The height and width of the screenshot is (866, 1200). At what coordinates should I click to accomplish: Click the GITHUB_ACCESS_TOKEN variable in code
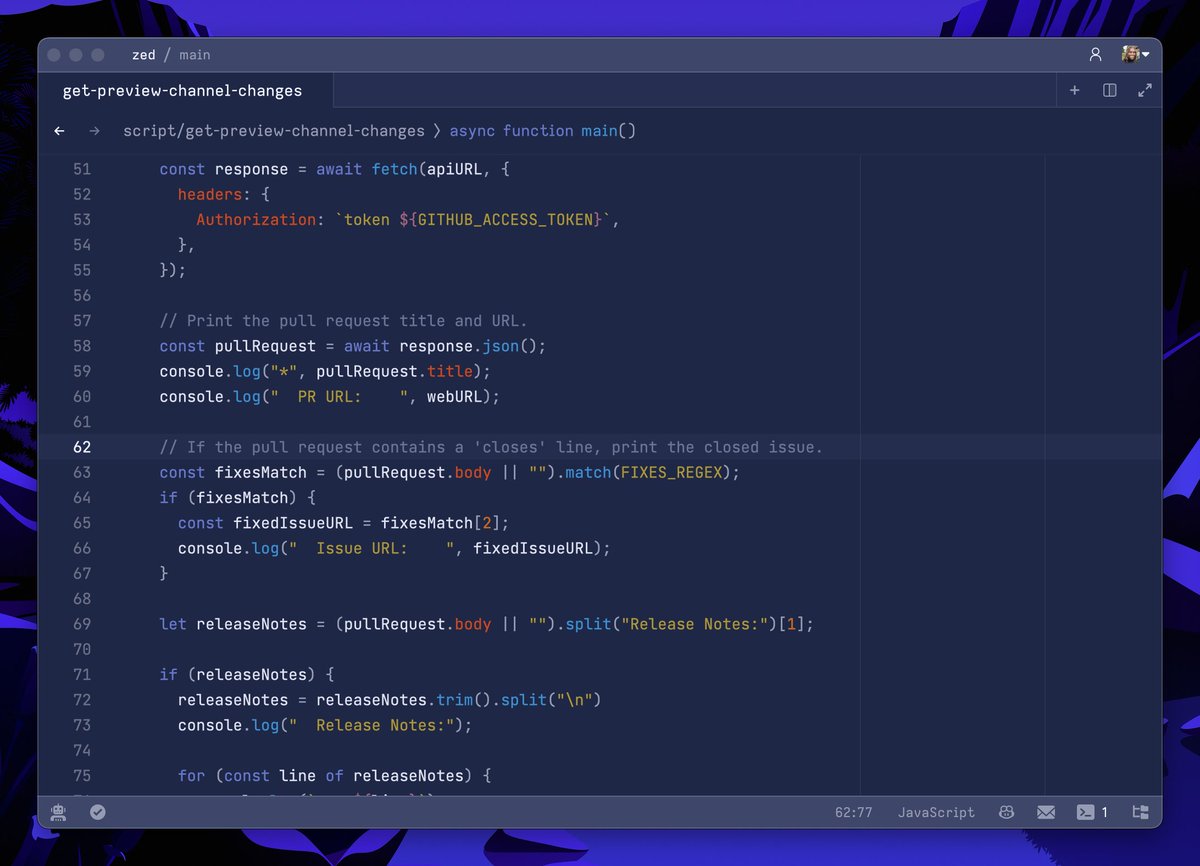click(x=505, y=220)
